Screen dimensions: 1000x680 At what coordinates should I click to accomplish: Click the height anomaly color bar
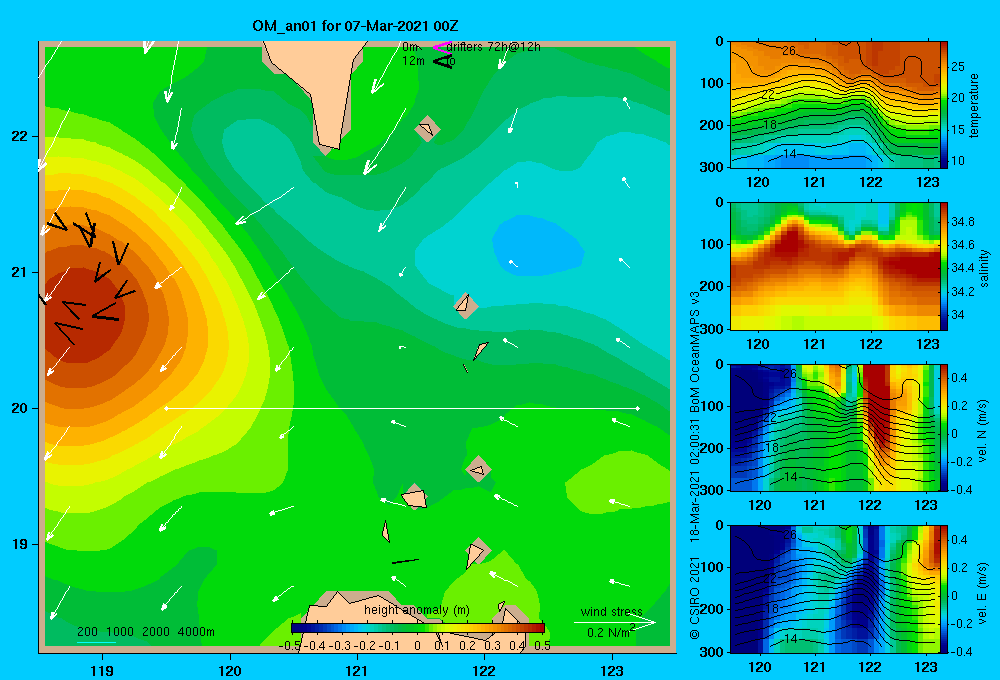click(x=418, y=628)
